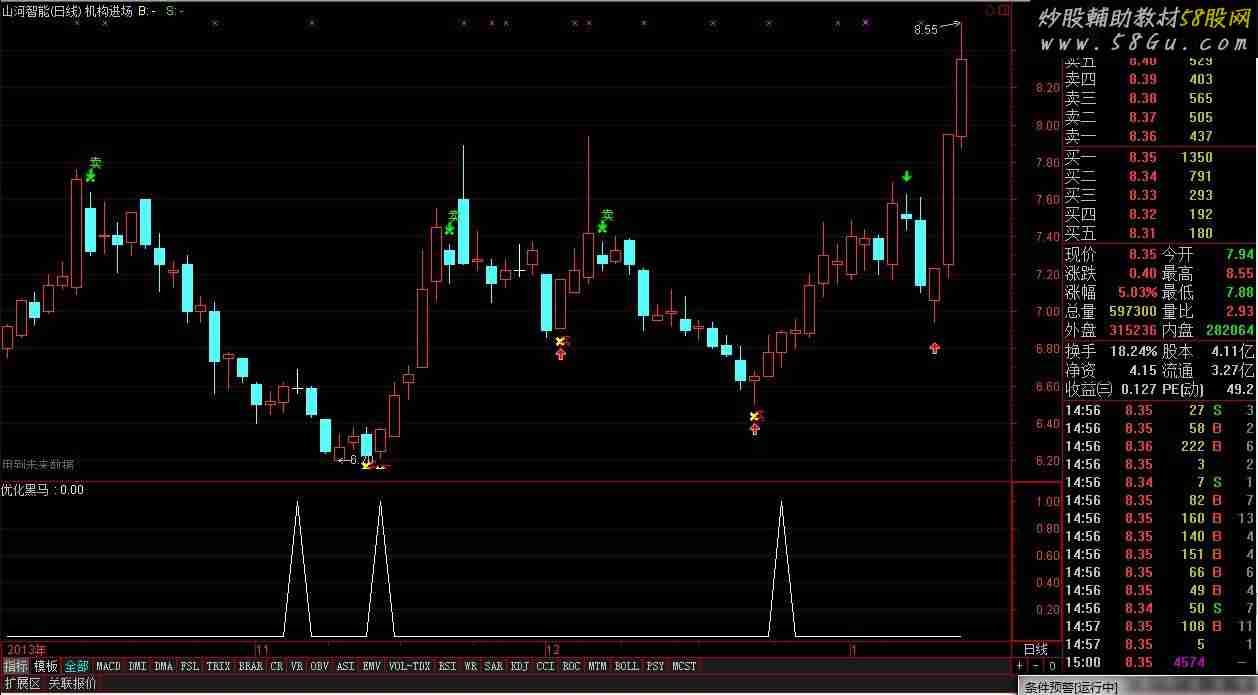Click the small red square icon at chart top-right
The image size is (1258, 695).
point(1005,10)
